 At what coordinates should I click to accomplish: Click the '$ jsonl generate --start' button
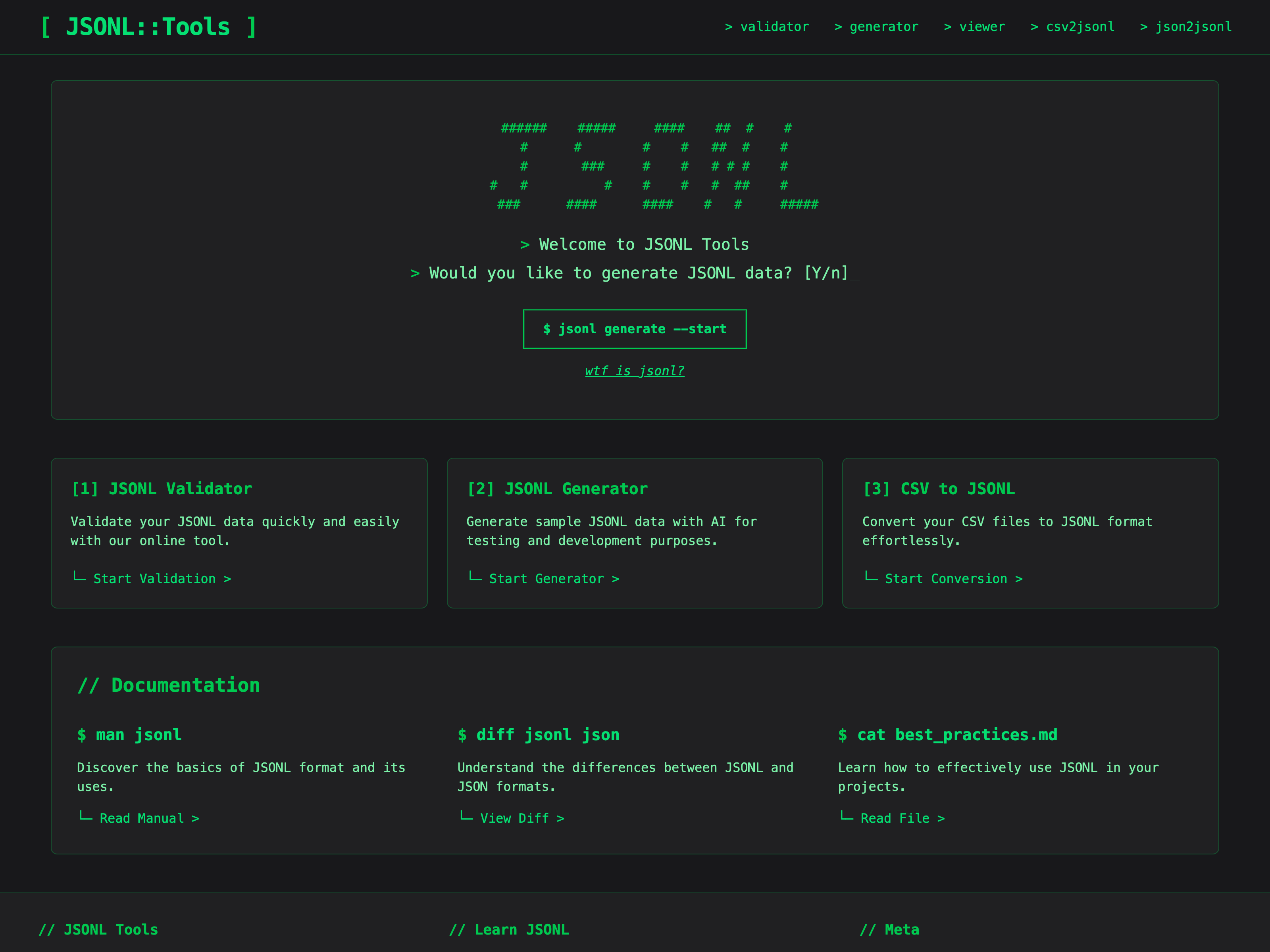click(635, 329)
